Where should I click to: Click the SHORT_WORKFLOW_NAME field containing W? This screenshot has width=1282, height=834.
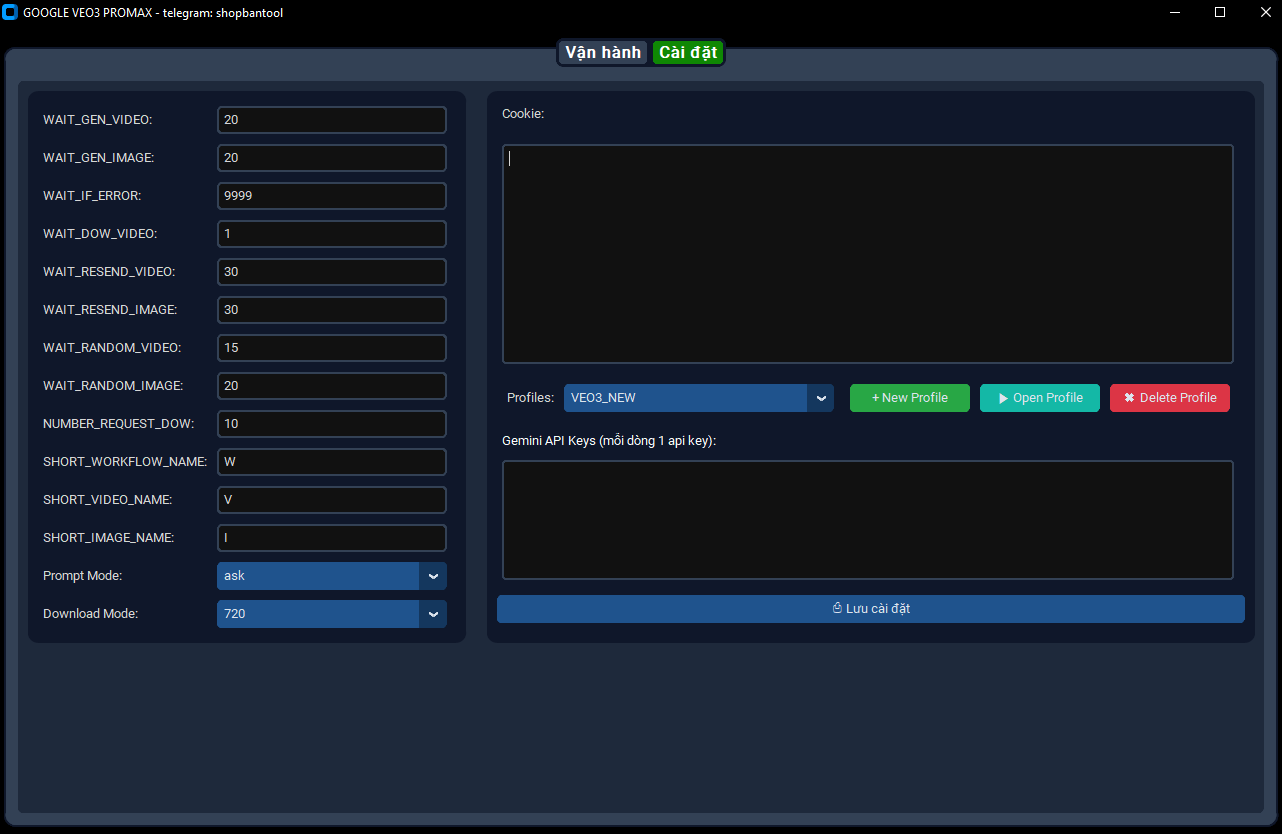tap(331, 461)
